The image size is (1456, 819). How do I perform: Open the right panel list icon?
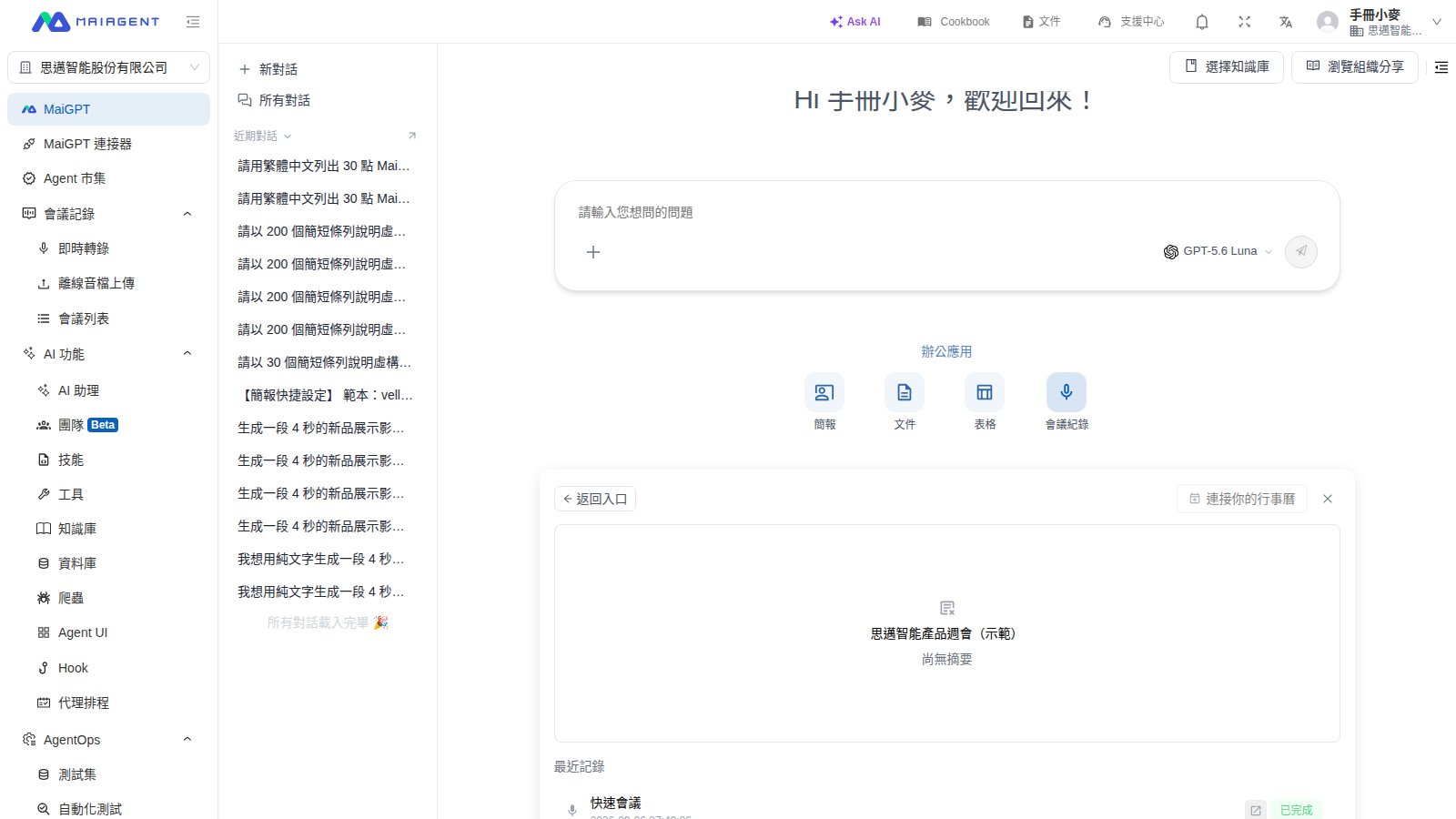[1441, 67]
